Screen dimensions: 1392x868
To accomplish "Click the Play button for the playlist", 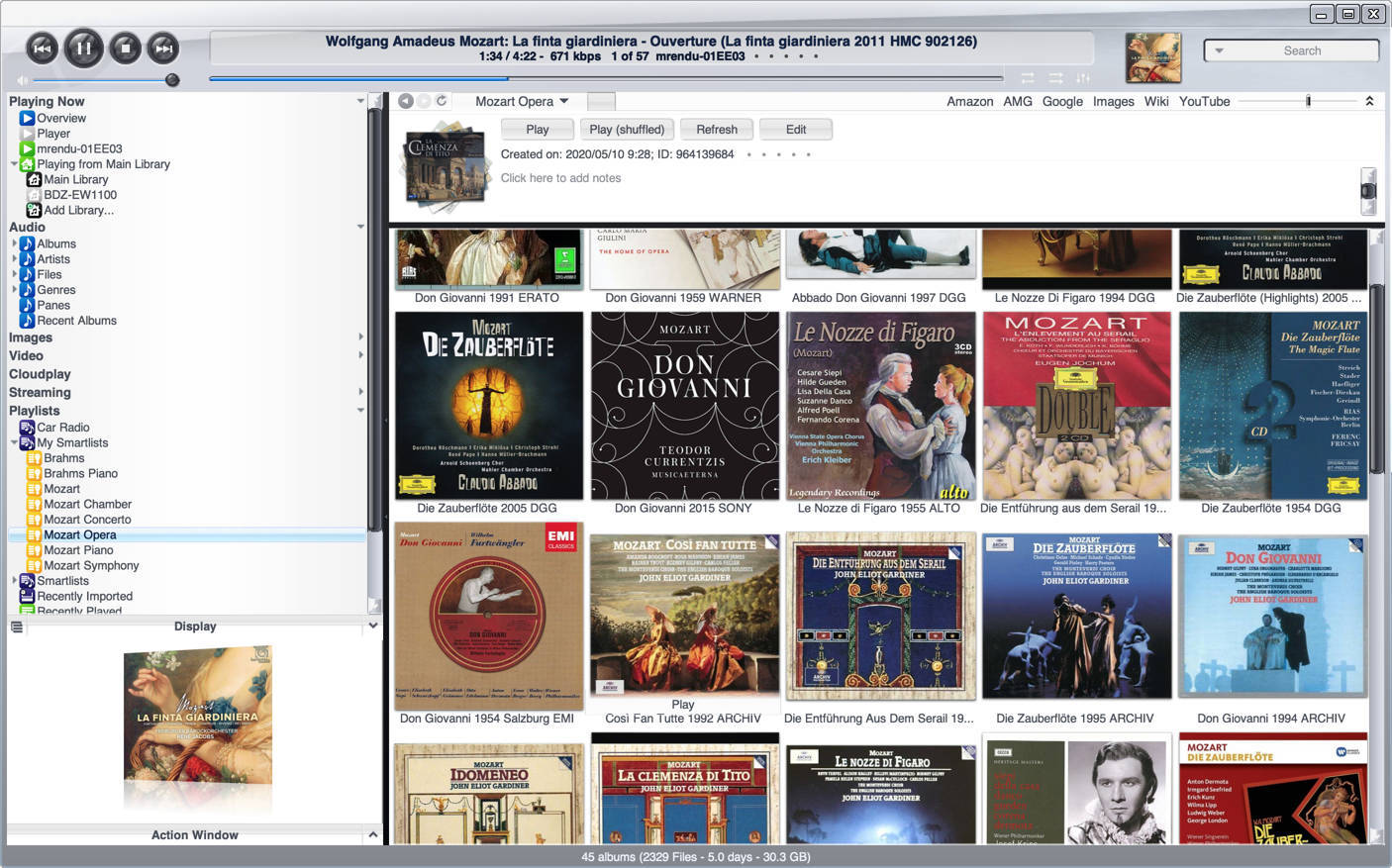I will (538, 130).
